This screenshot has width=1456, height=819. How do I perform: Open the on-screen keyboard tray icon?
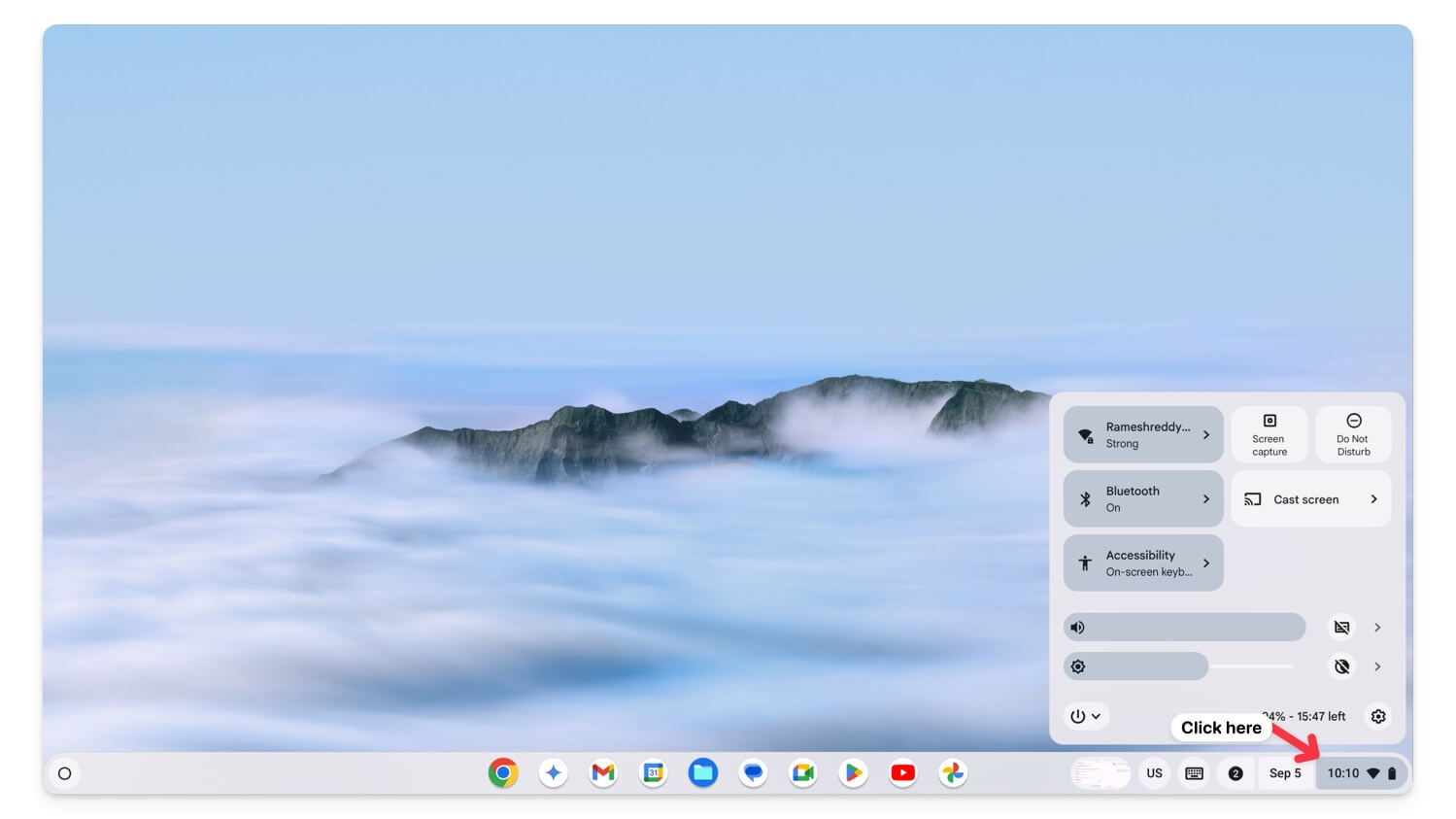1195,773
